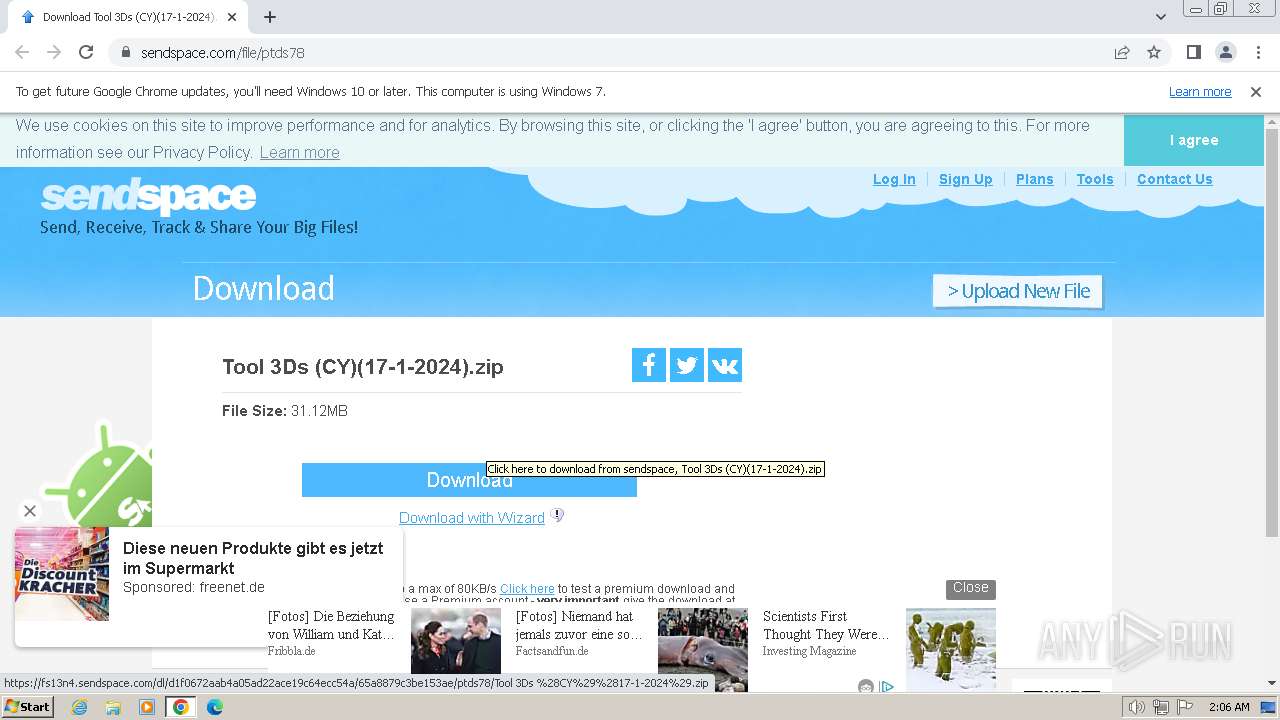This screenshot has width=1280, height=720.
Task: Accept cookies with I agree button
Action: 1194,140
